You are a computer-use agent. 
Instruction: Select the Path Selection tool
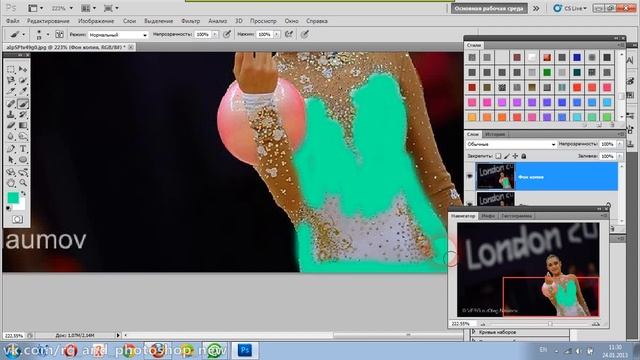click(x=11, y=160)
